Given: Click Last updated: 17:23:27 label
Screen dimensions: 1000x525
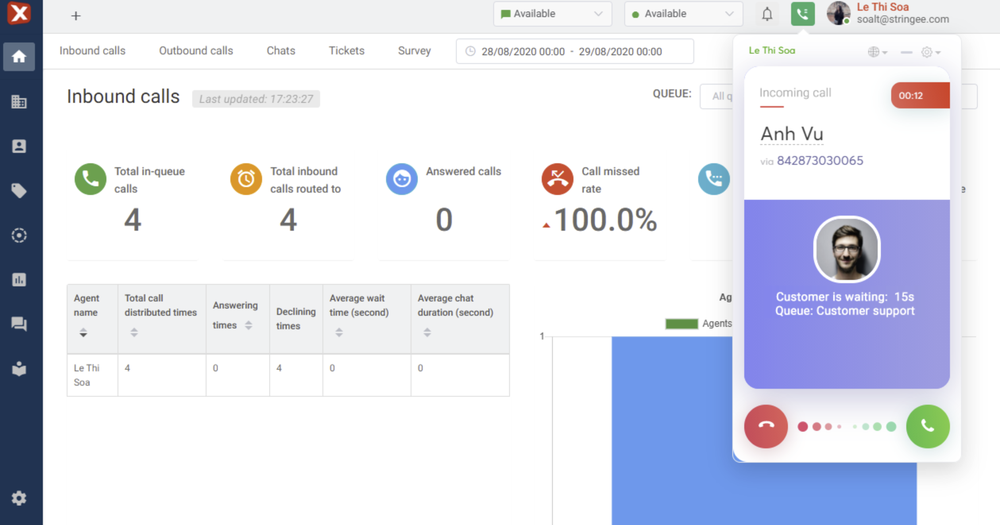Looking at the screenshot, I should coord(256,99).
